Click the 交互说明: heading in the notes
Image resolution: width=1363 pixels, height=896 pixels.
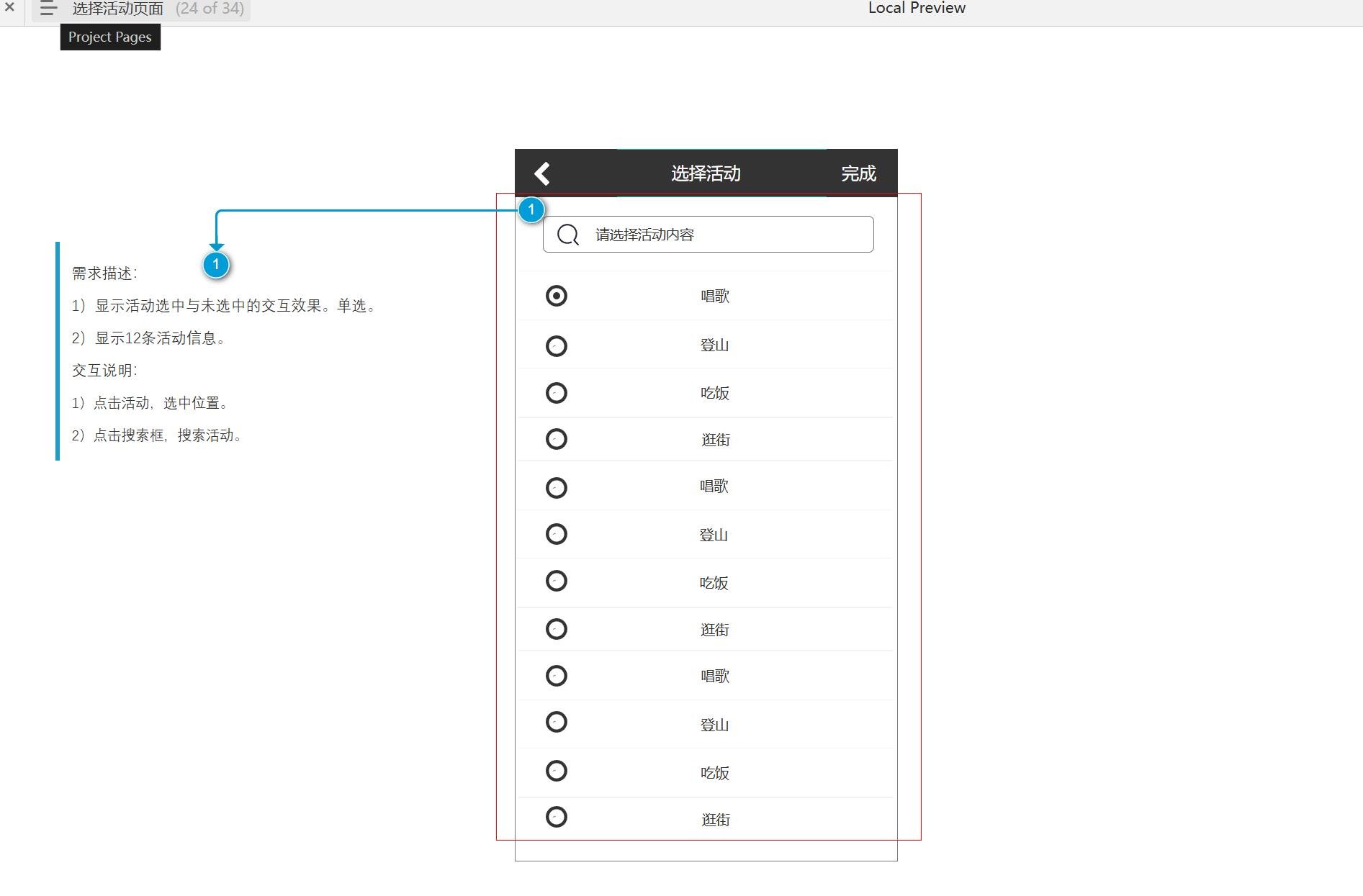click(x=104, y=371)
